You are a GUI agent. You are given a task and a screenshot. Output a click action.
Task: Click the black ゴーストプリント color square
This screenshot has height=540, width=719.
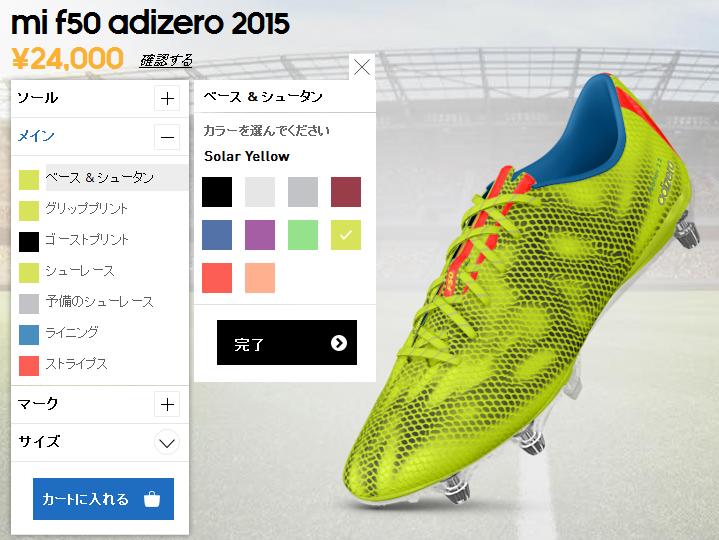click(x=29, y=242)
